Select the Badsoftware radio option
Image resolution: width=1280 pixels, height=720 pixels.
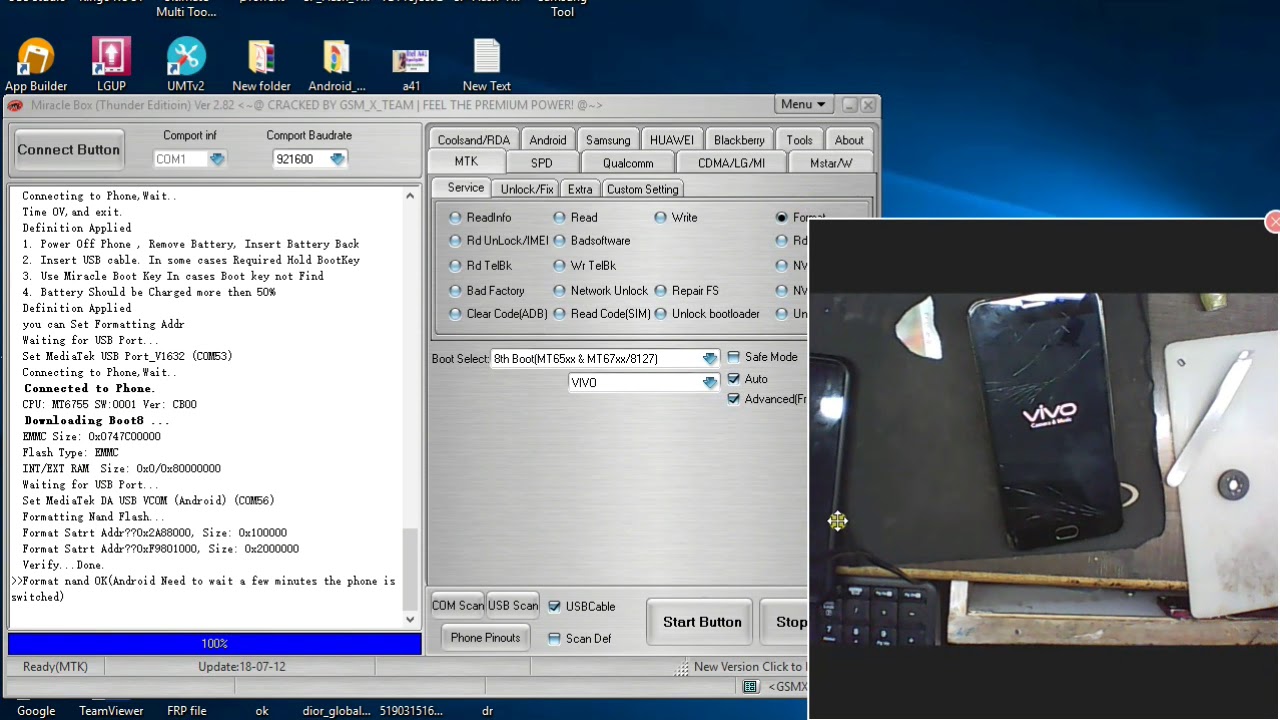pos(592,240)
